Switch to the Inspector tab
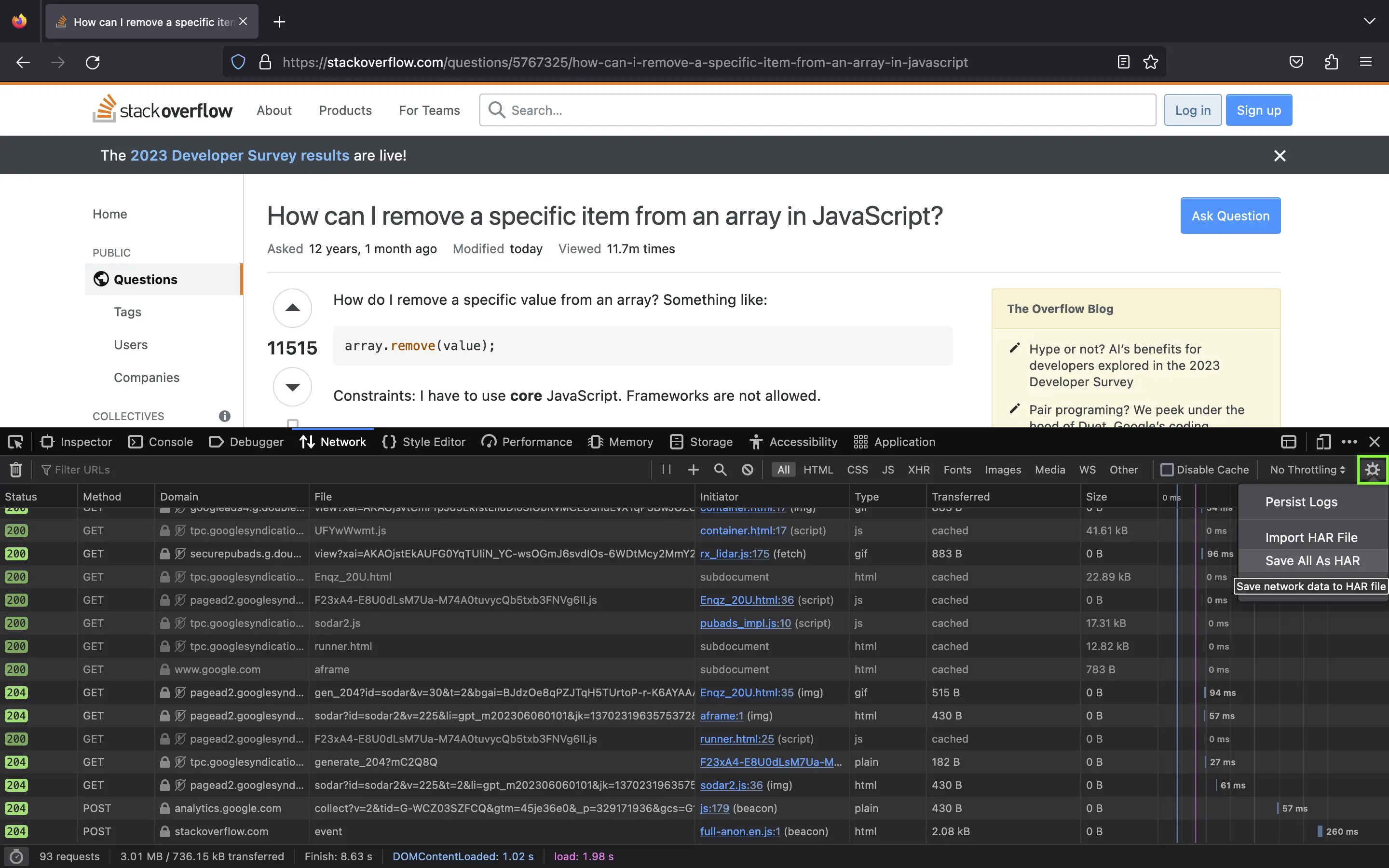This screenshot has height=868, width=1389. [76, 442]
